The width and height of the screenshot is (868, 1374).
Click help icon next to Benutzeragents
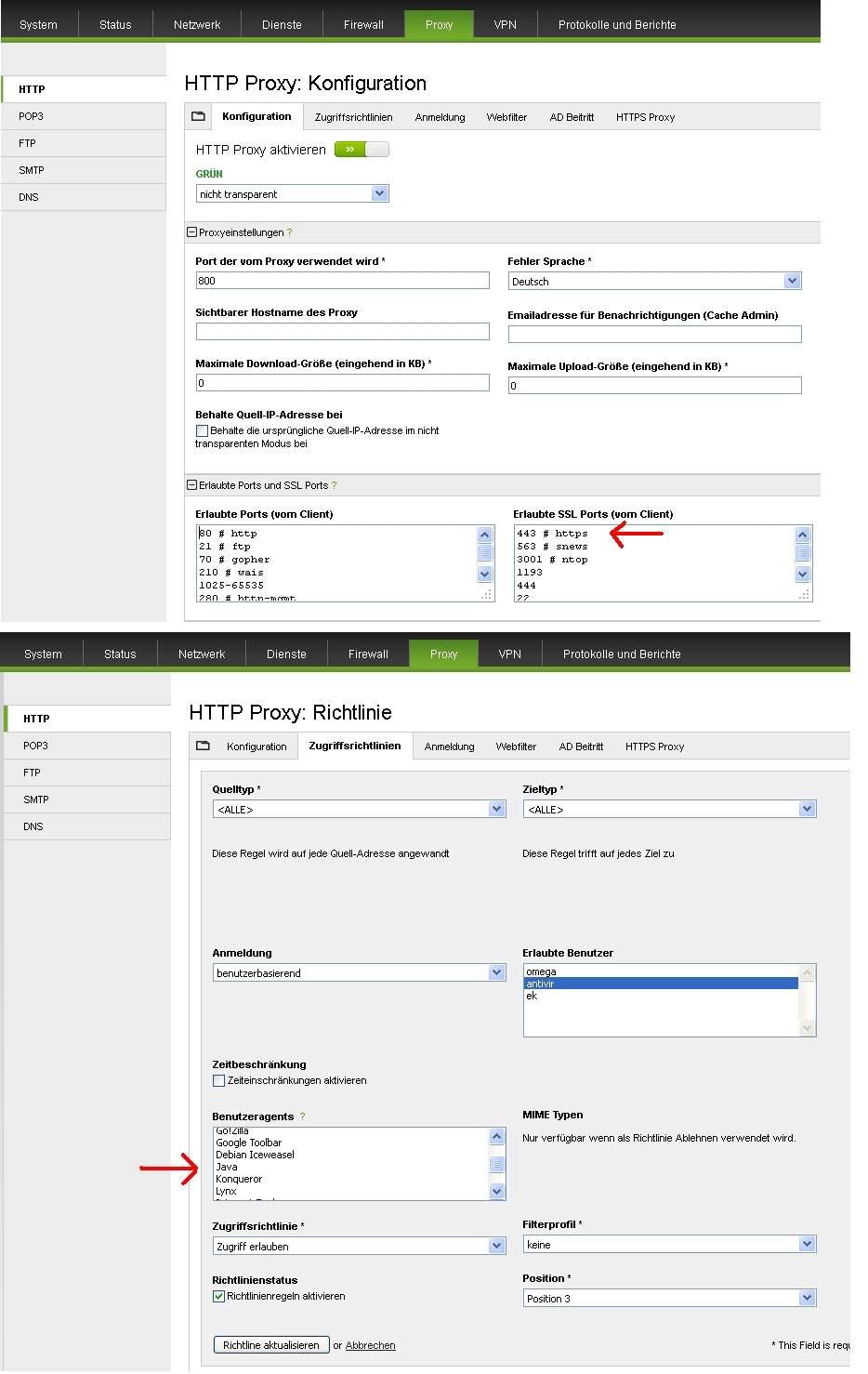pos(302,1116)
